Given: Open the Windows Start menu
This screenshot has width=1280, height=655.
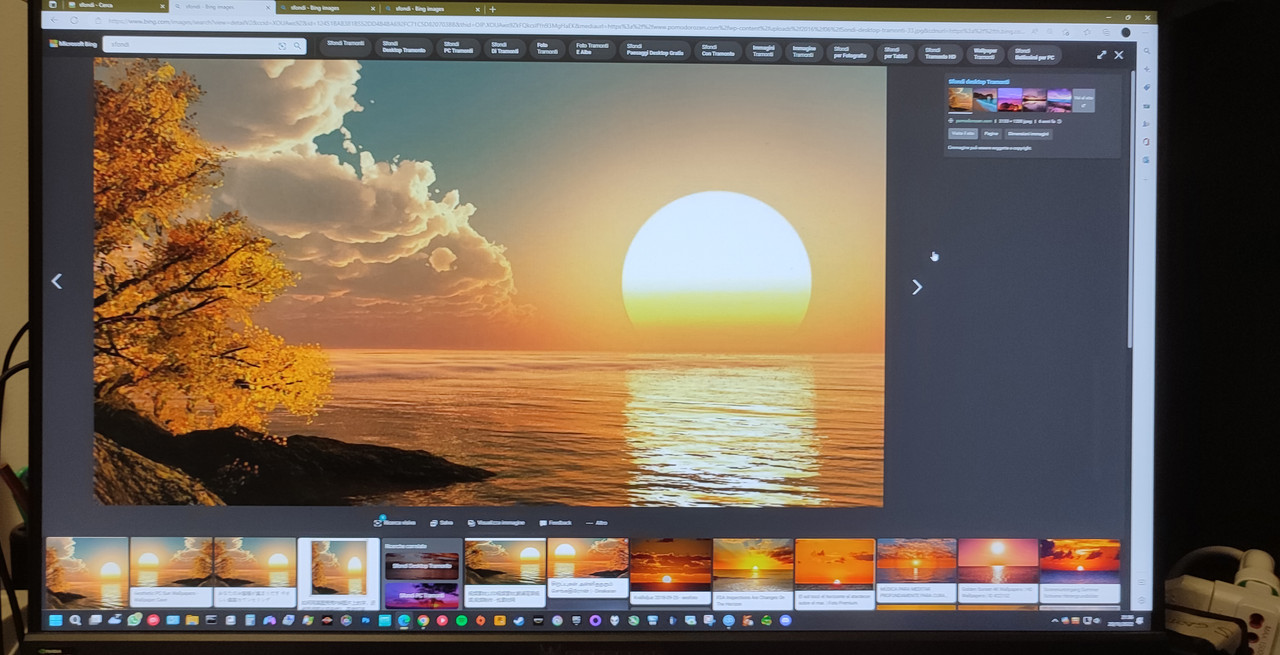Looking at the screenshot, I should 56,620.
